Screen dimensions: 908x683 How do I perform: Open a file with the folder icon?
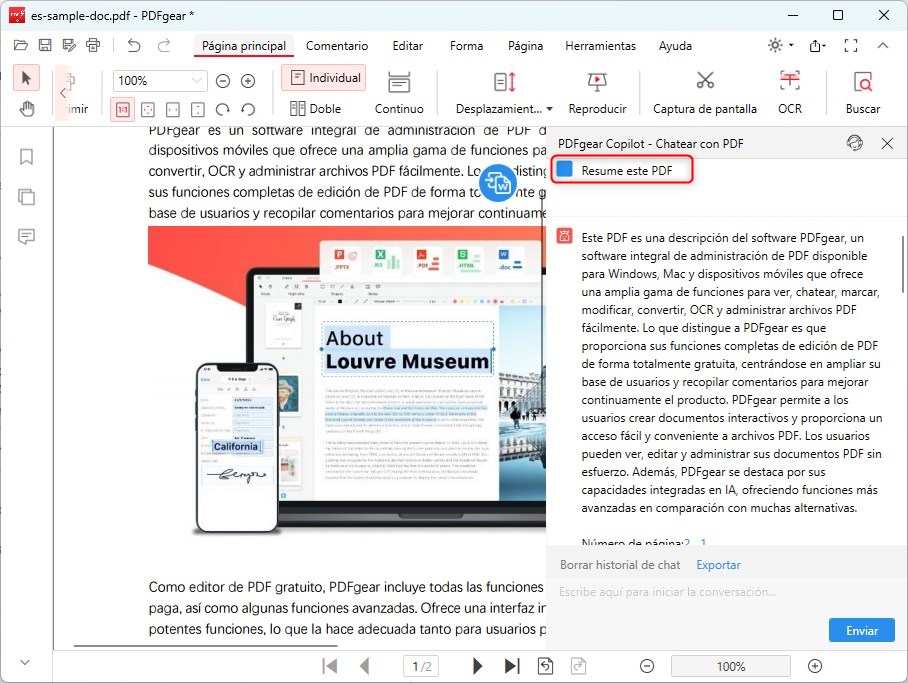point(21,45)
